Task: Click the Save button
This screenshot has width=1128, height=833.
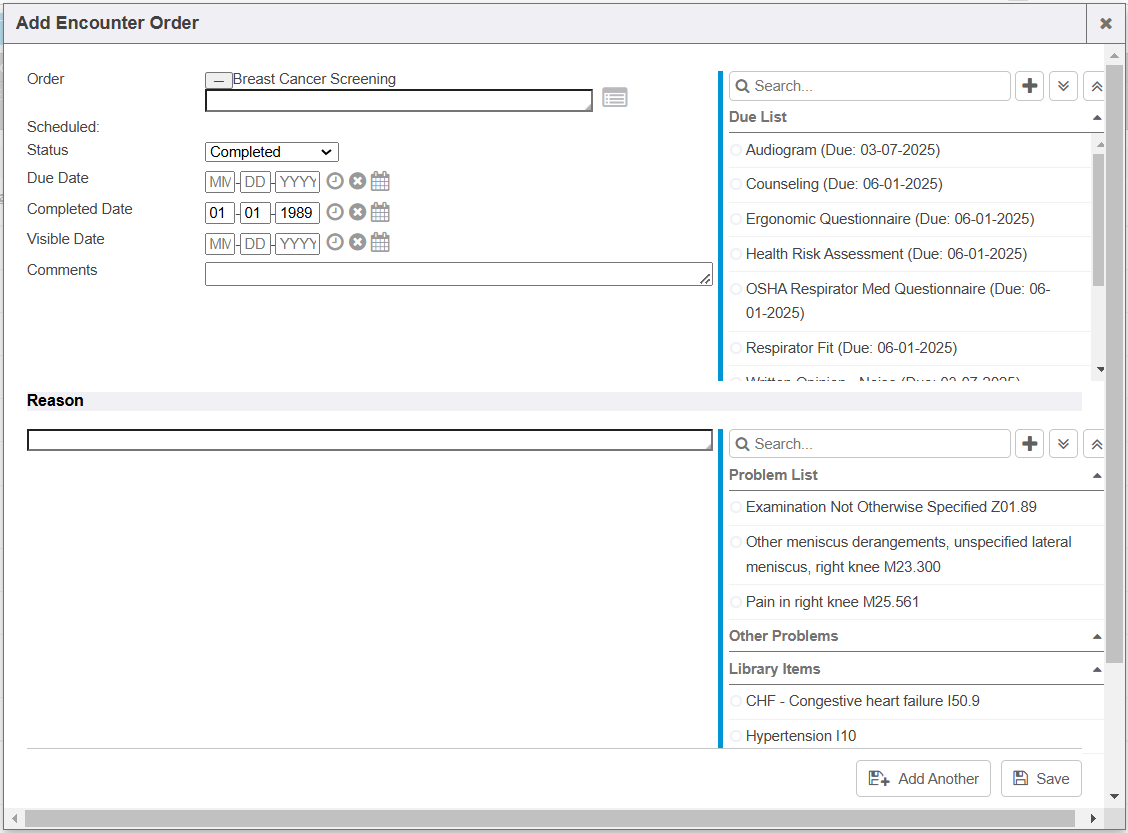Action: (x=1041, y=779)
